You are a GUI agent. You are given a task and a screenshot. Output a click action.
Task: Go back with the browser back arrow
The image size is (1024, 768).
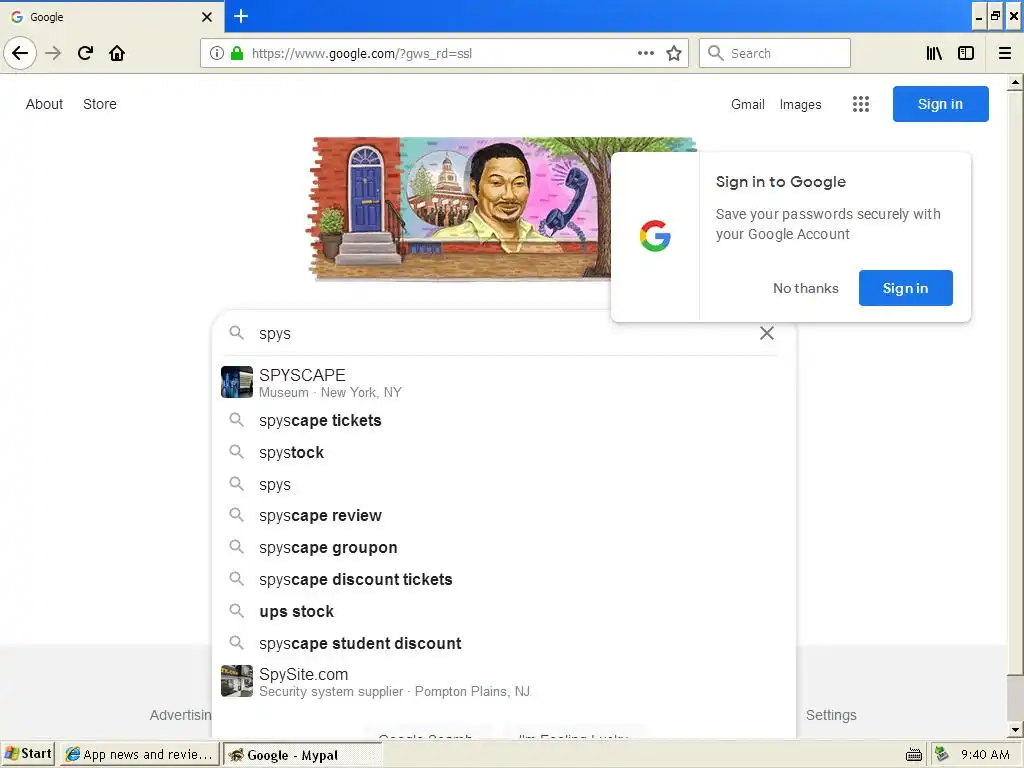20,53
